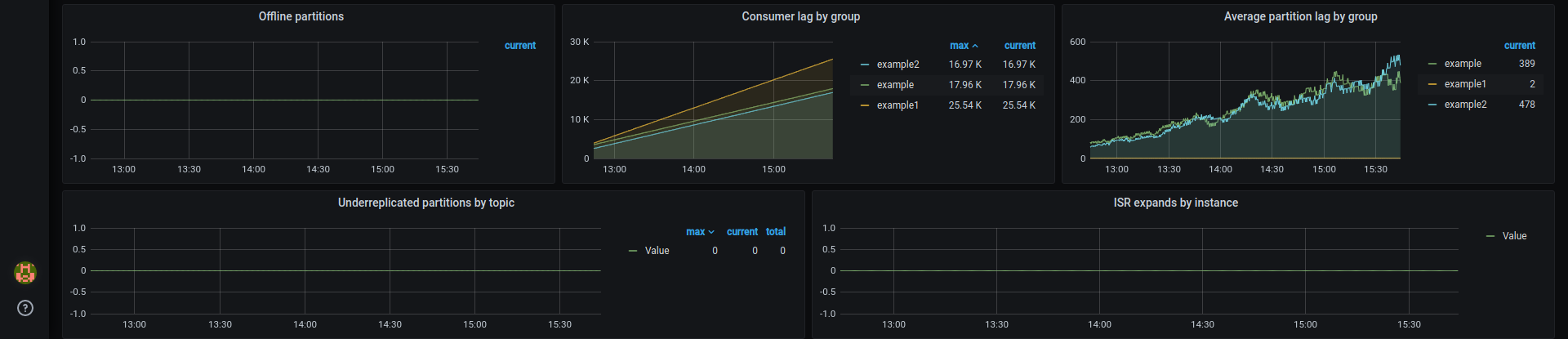The height and width of the screenshot is (339, 1568).
Task: Click the help question mark icon
Action: click(x=25, y=308)
